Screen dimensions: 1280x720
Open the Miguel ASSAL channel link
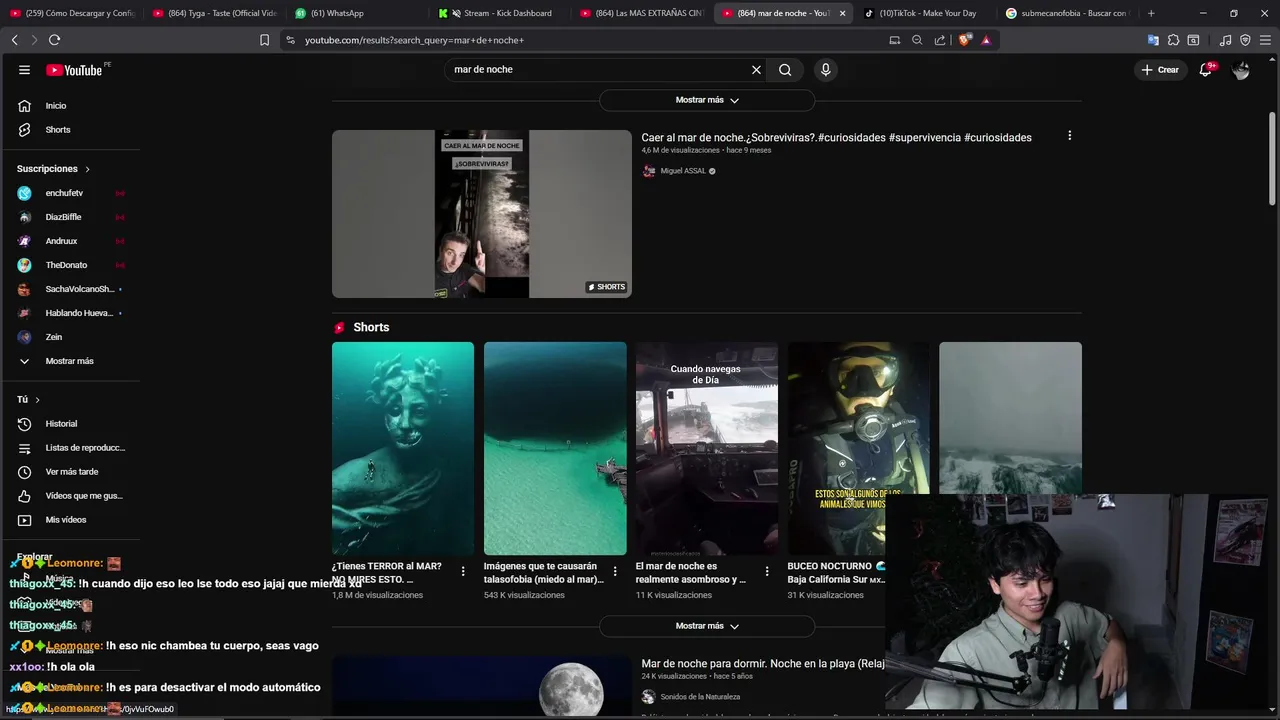pos(683,171)
